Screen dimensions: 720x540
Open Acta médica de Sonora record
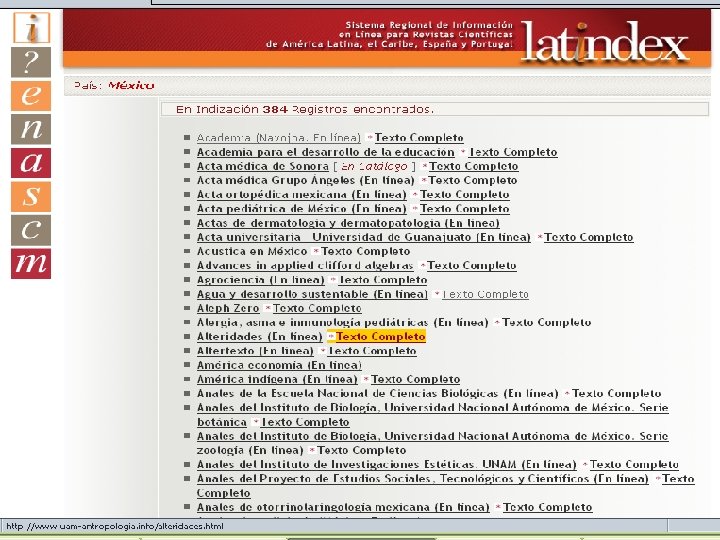point(263,166)
